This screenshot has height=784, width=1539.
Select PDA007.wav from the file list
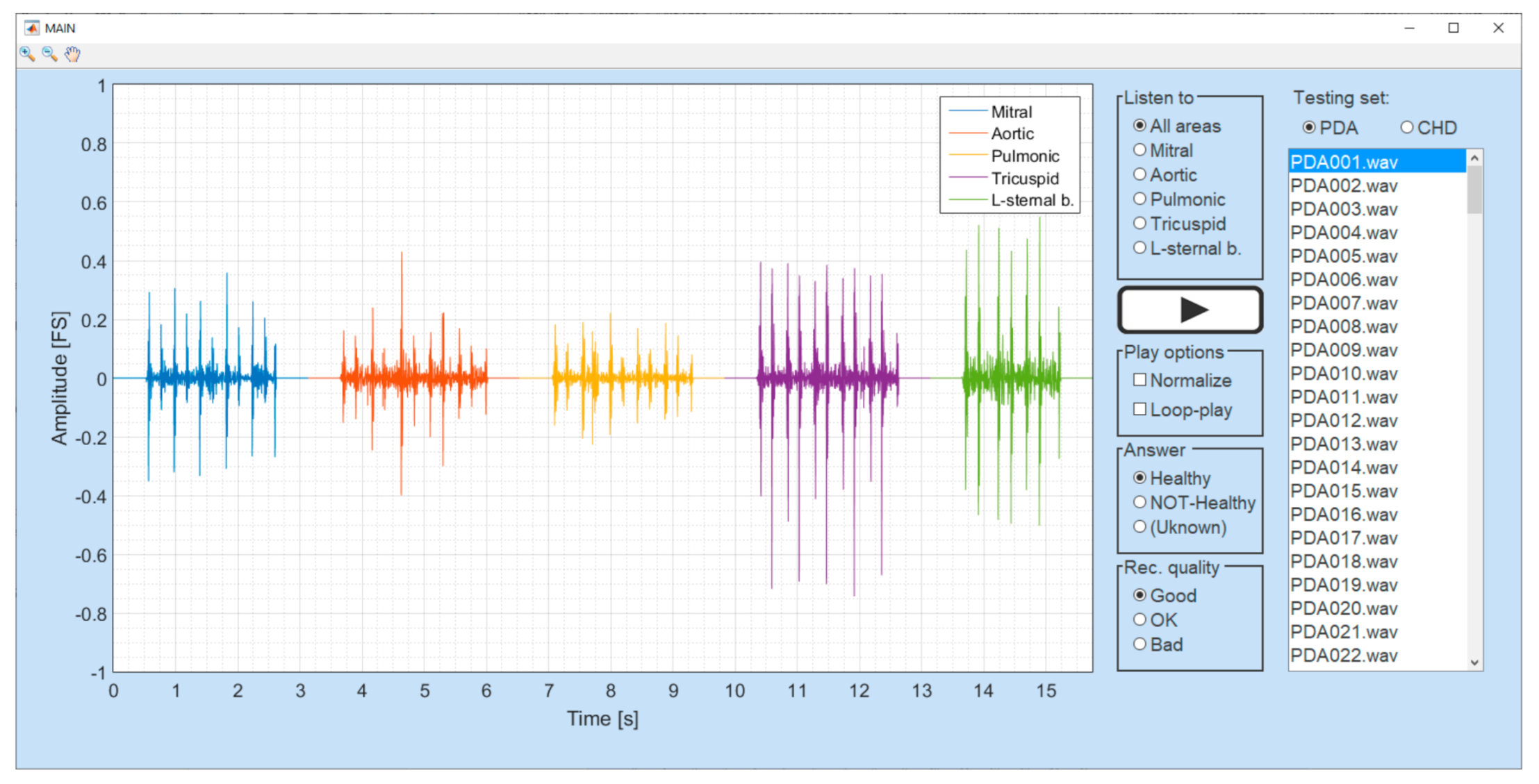point(1344,303)
